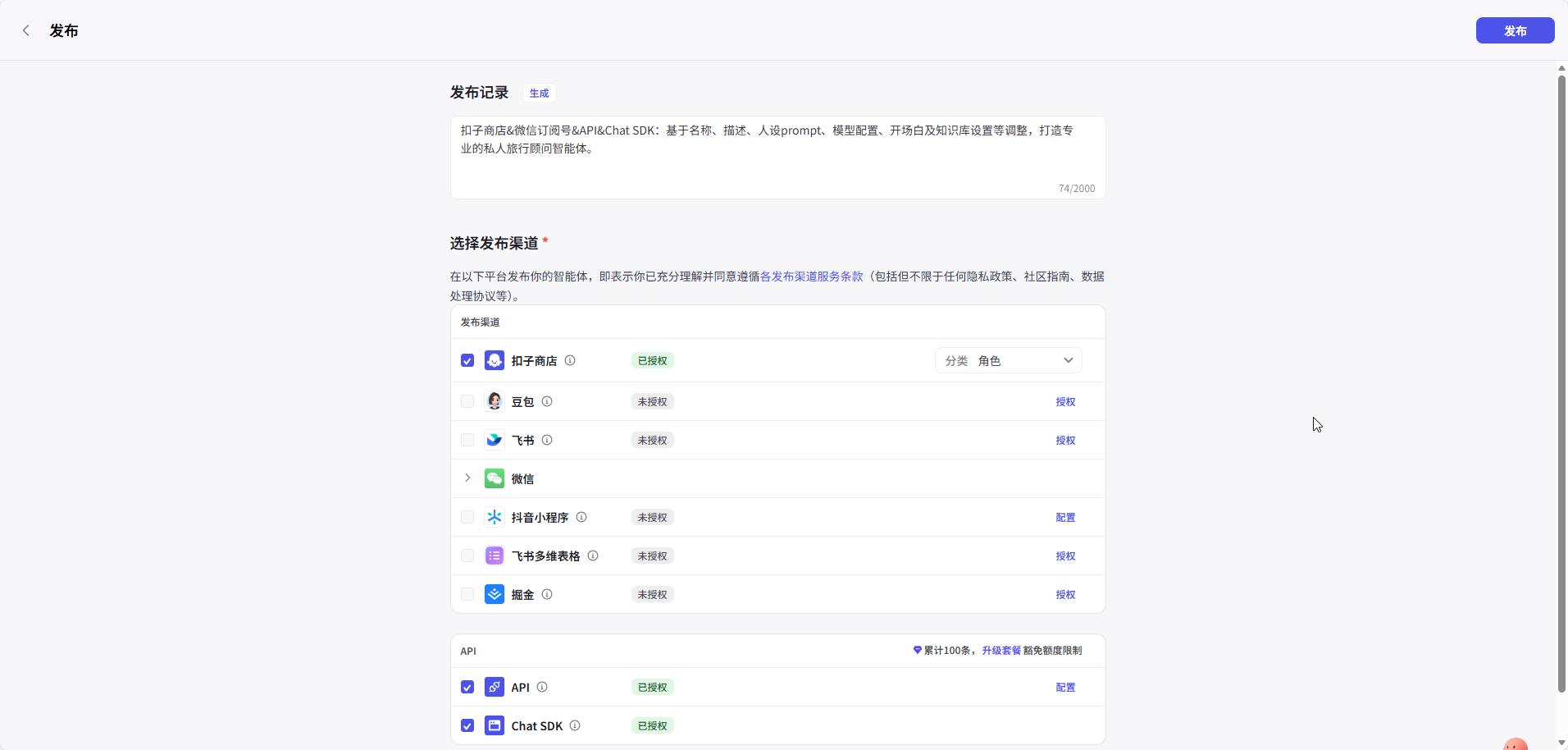This screenshot has height=750, width=1568.
Task: Click the 飞书 channel logo icon
Action: coord(495,440)
